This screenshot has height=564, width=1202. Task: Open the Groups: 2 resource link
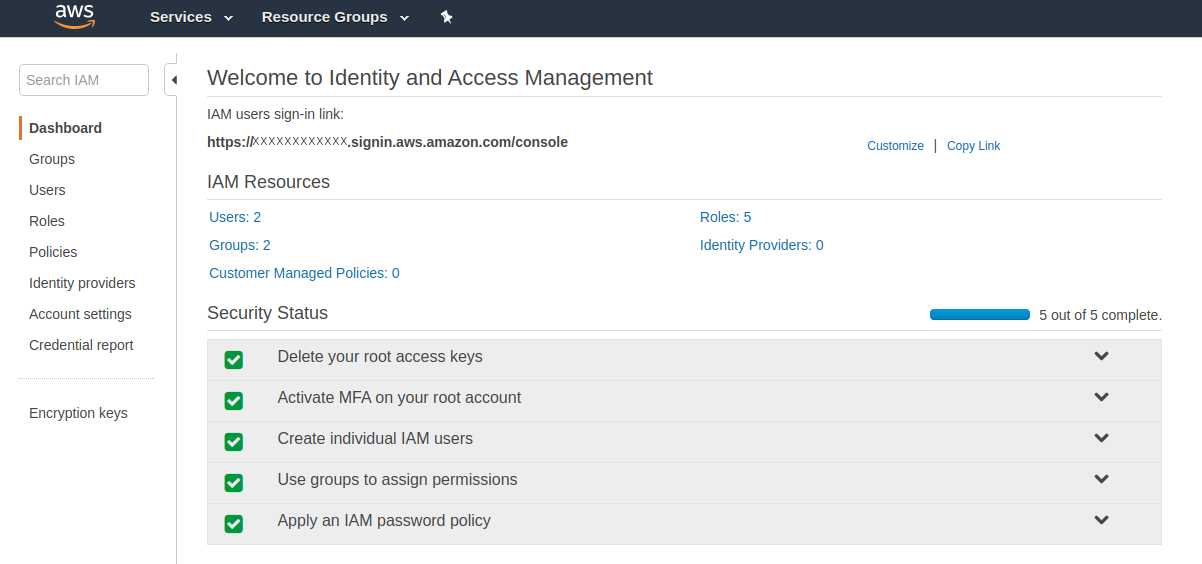(240, 245)
